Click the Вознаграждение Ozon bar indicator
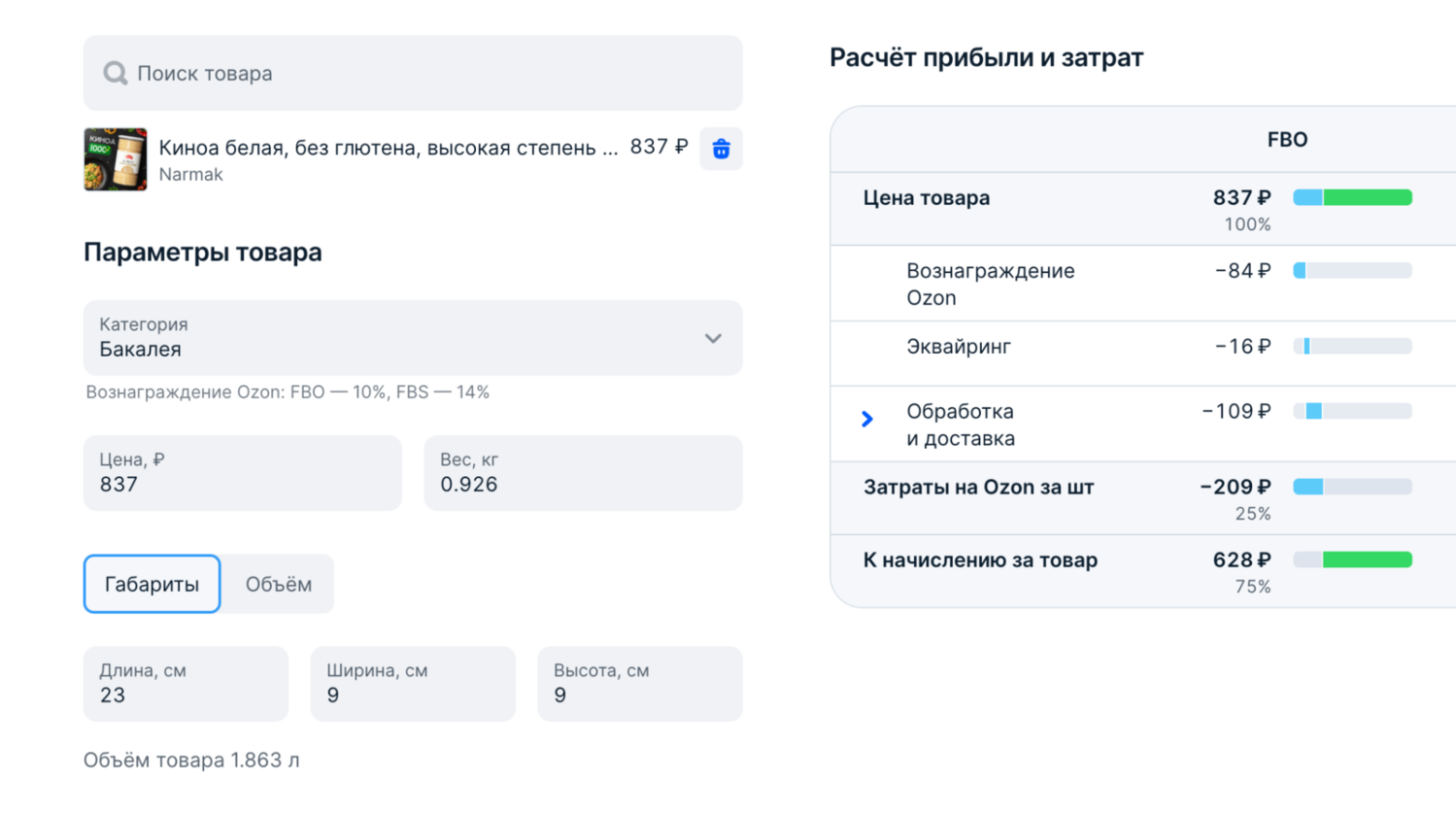 tap(1352, 271)
